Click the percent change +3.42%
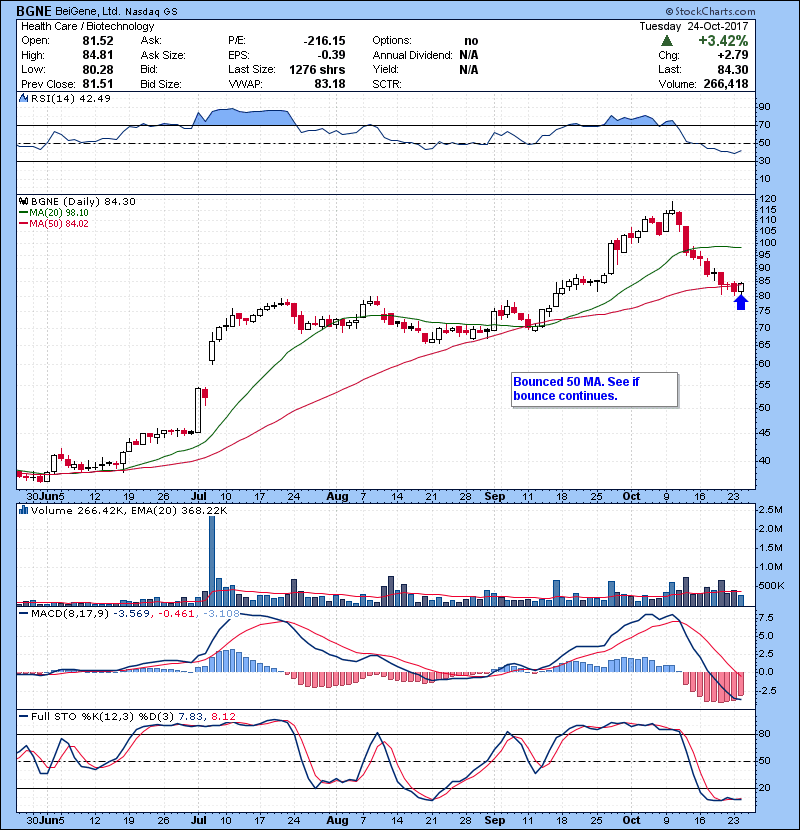This screenshot has height=830, width=800. click(x=723, y=41)
